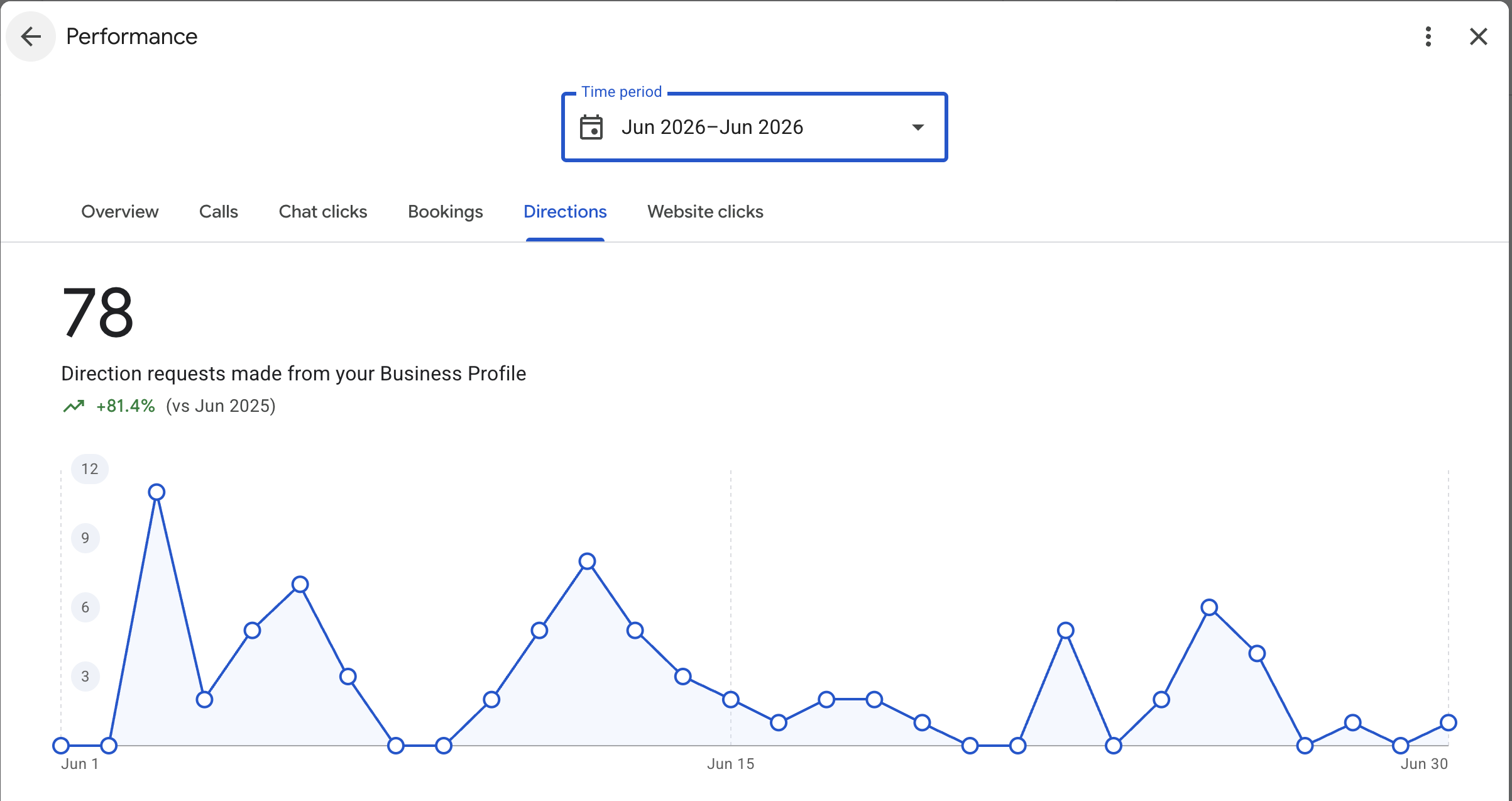
Task: Click the Direction requests description text
Action: [293, 373]
